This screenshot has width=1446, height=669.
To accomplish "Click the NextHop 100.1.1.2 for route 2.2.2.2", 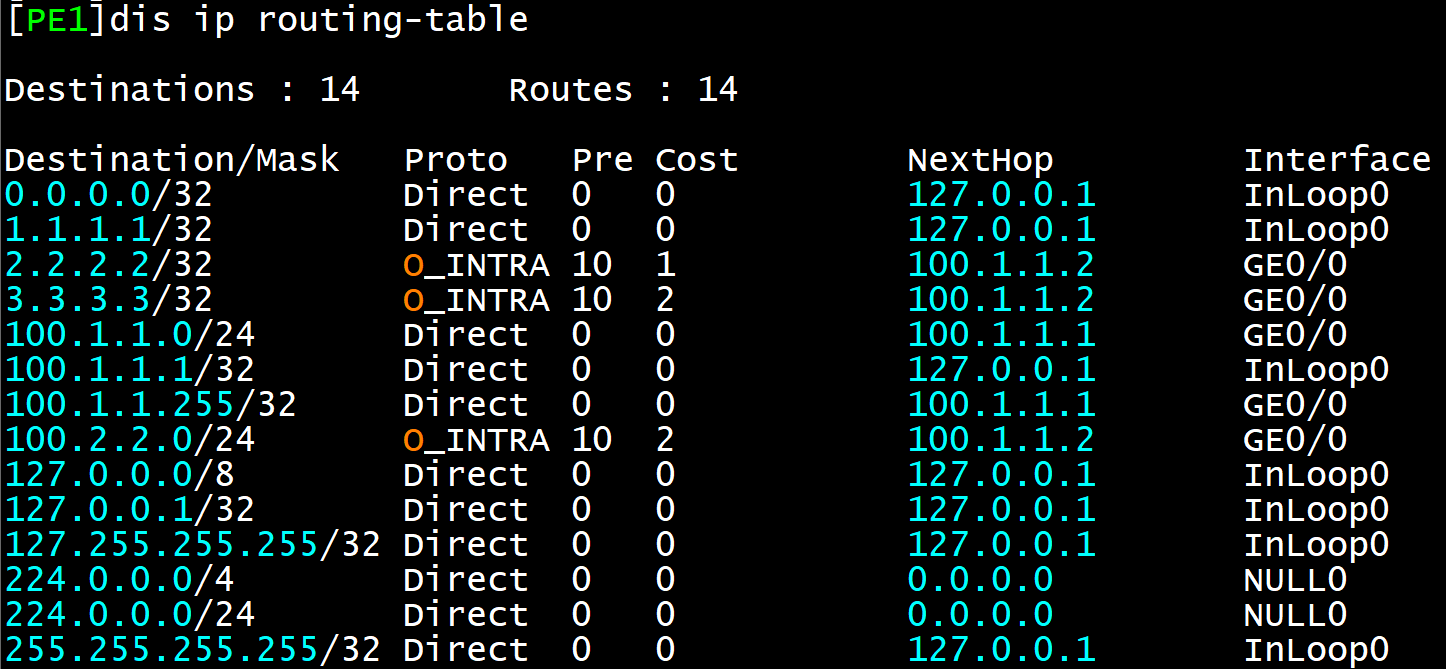I will 1000,264.
